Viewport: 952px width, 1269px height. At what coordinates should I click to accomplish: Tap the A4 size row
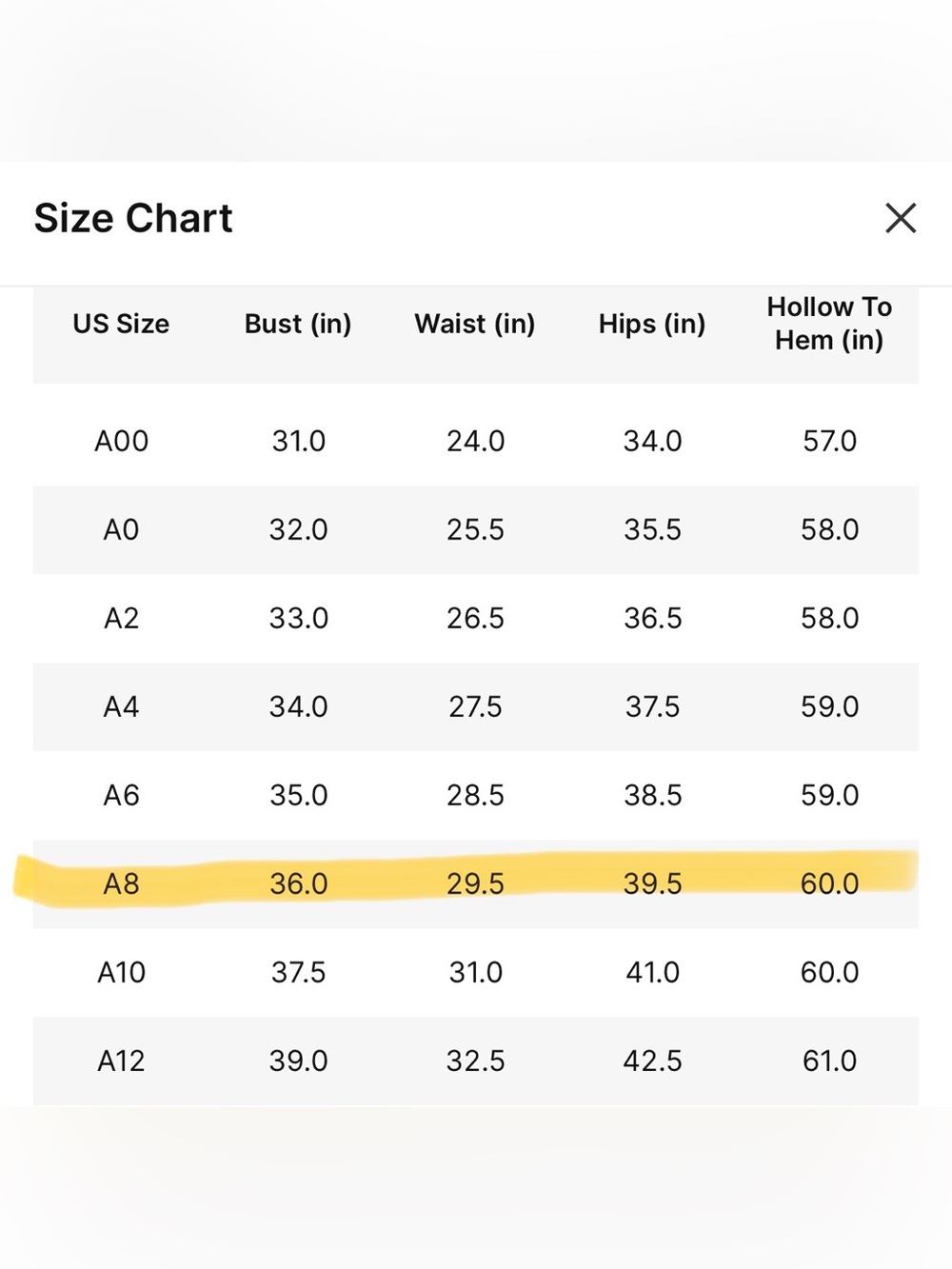pos(476,706)
